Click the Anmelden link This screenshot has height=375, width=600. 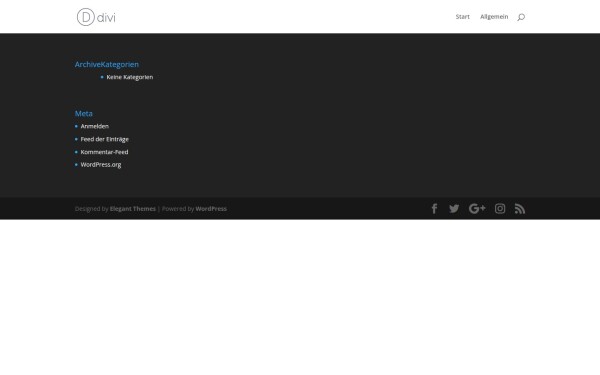click(x=95, y=126)
